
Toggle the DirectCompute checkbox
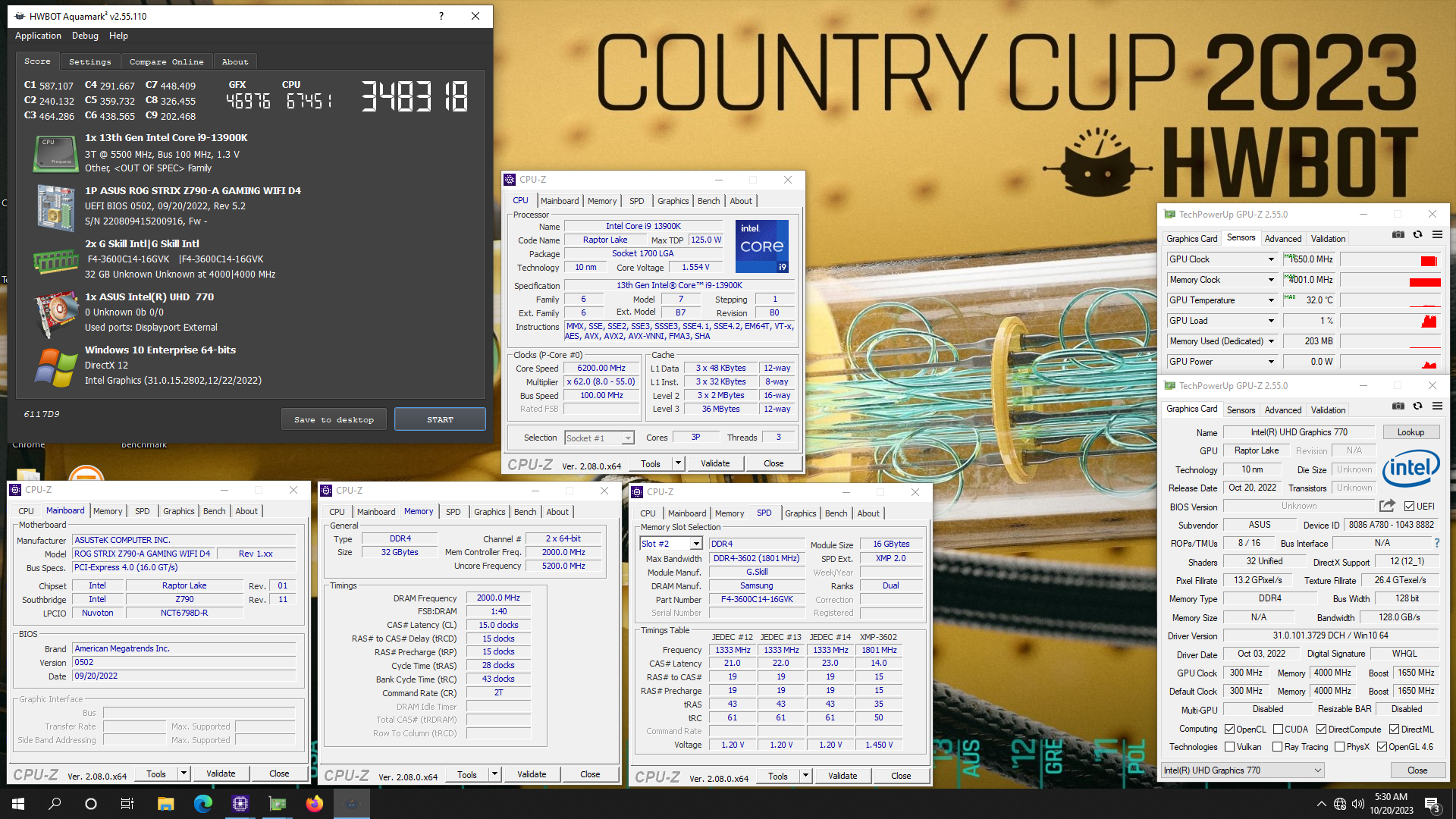coord(1321,730)
